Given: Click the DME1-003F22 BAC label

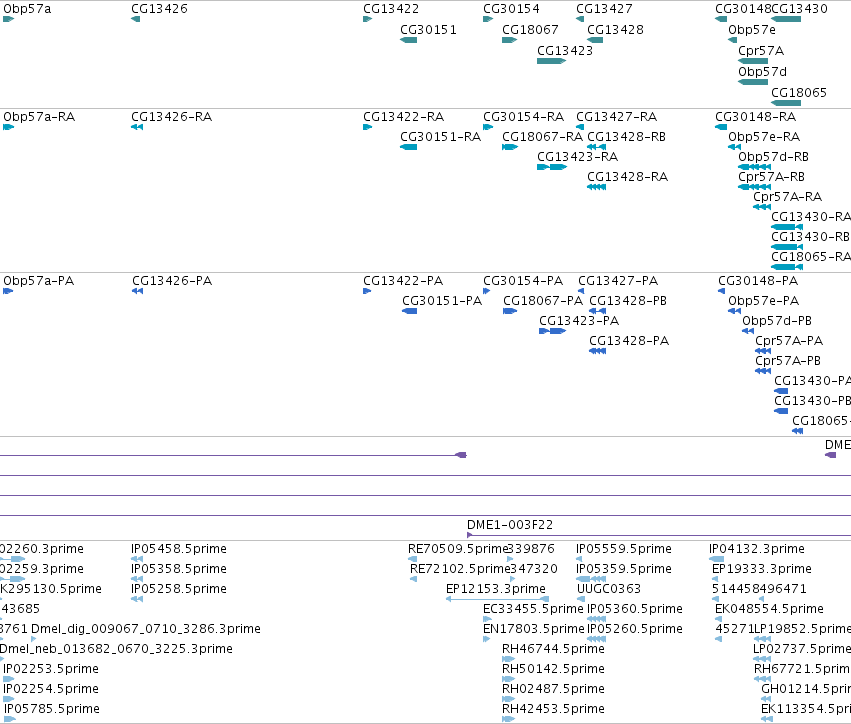Looking at the screenshot, I should tap(510, 525).
